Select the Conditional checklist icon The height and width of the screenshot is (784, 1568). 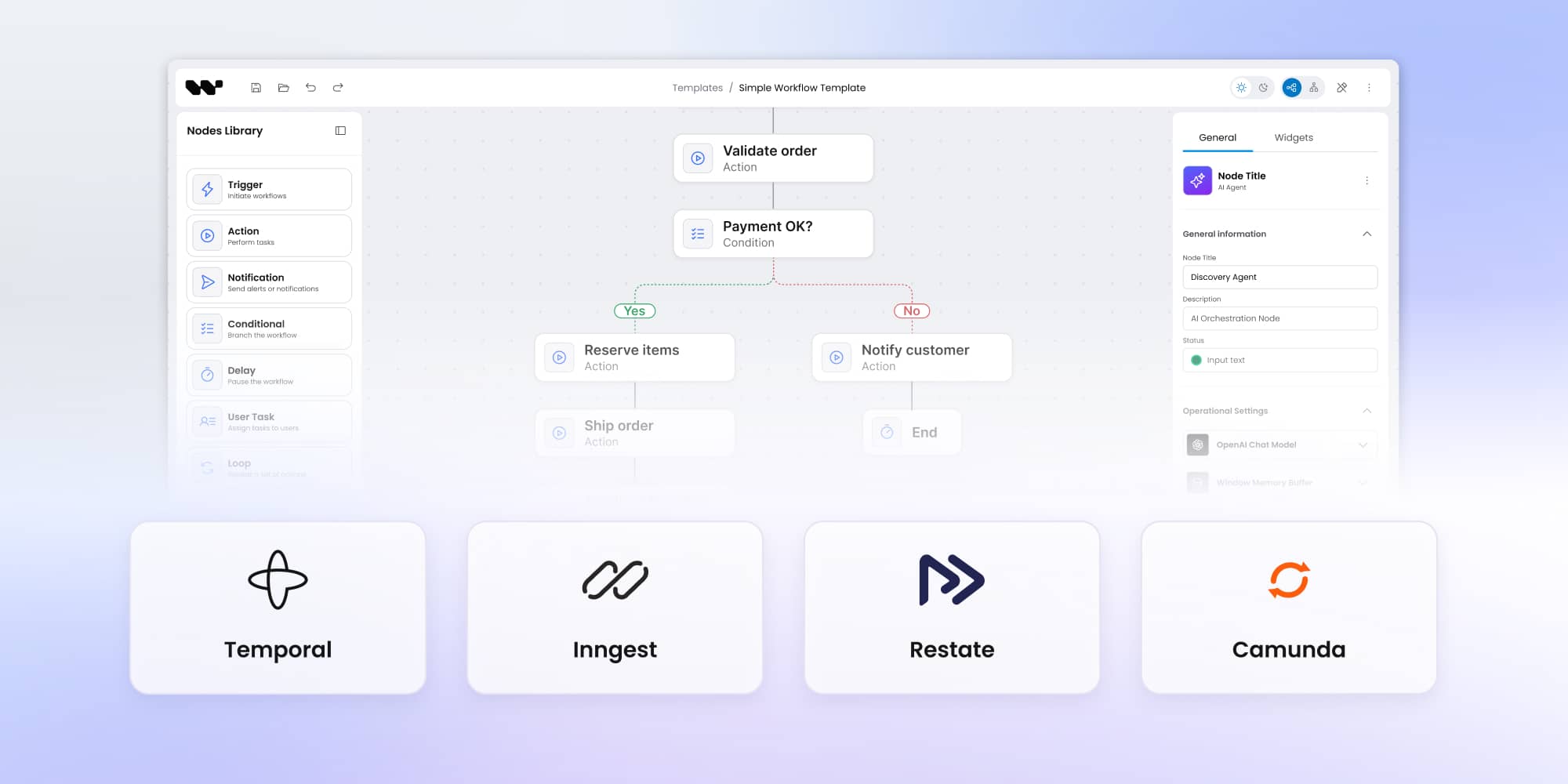207,328
